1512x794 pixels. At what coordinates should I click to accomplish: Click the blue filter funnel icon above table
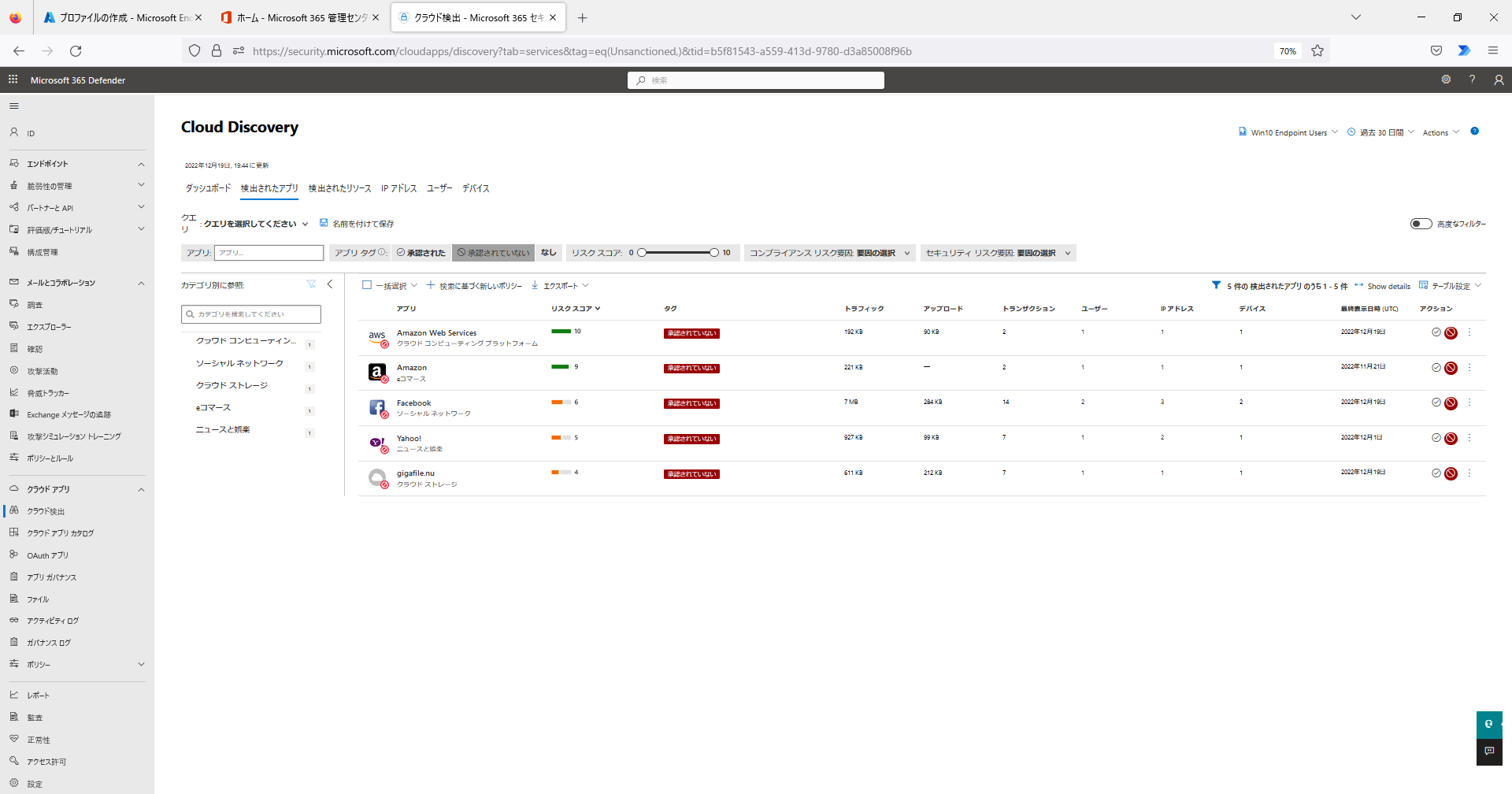tap(1216, 285)
